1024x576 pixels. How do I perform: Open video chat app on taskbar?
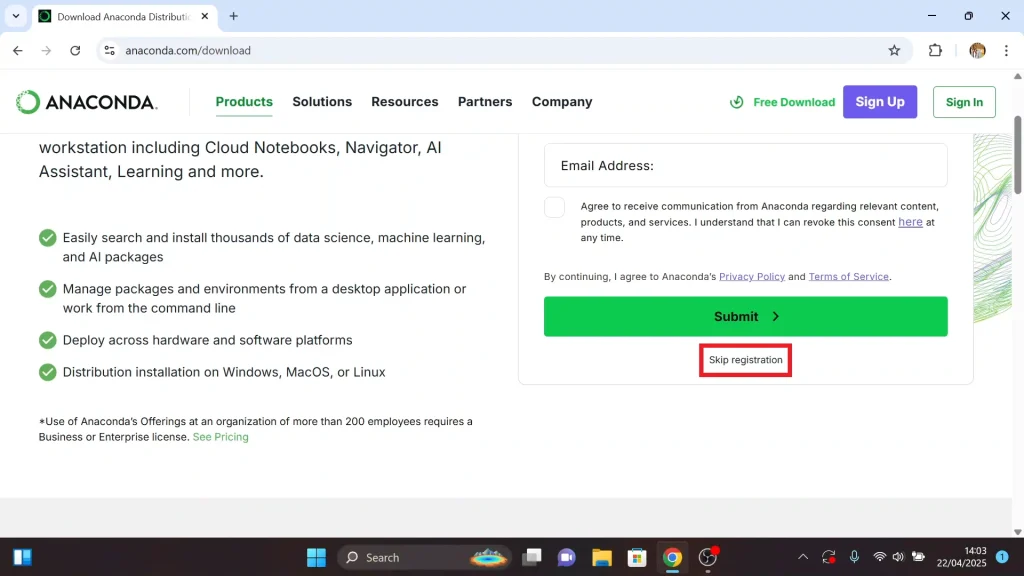tap(566, 557)
